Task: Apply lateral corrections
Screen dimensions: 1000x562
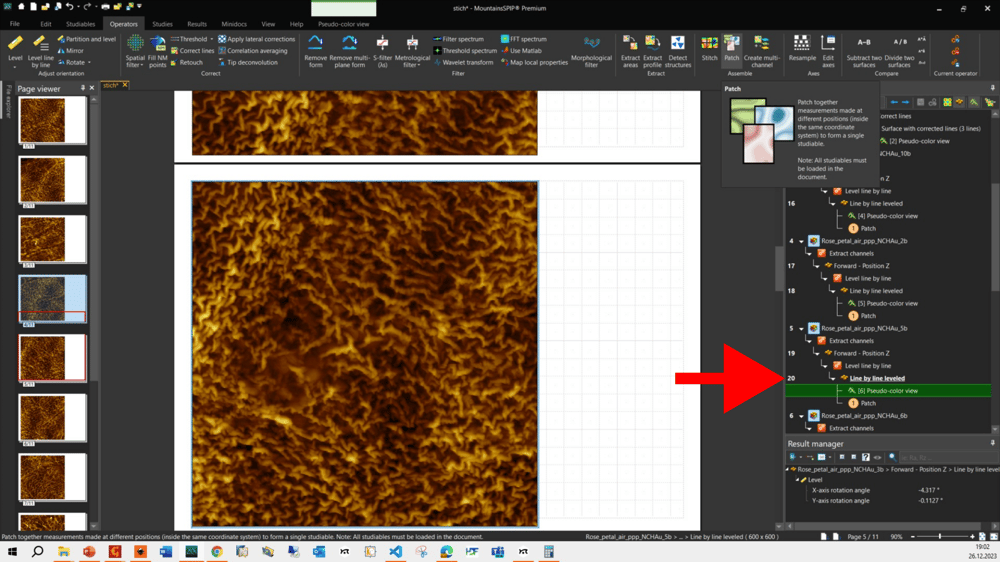Action: pos(256,39)
